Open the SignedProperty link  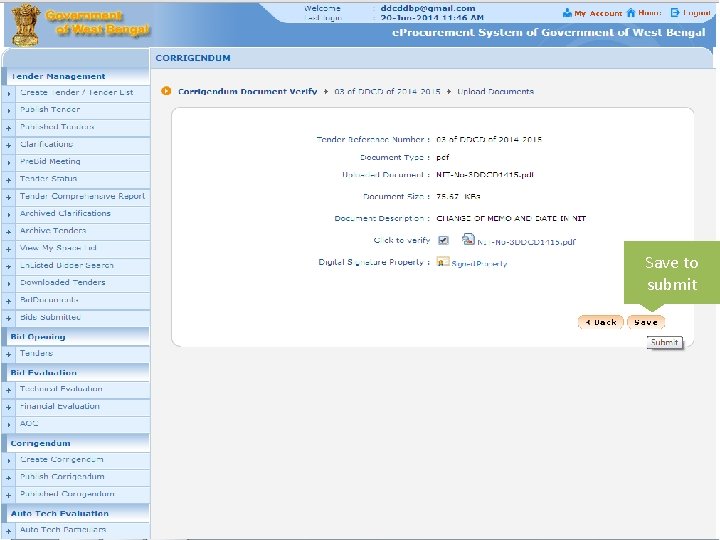coord(479,264)
